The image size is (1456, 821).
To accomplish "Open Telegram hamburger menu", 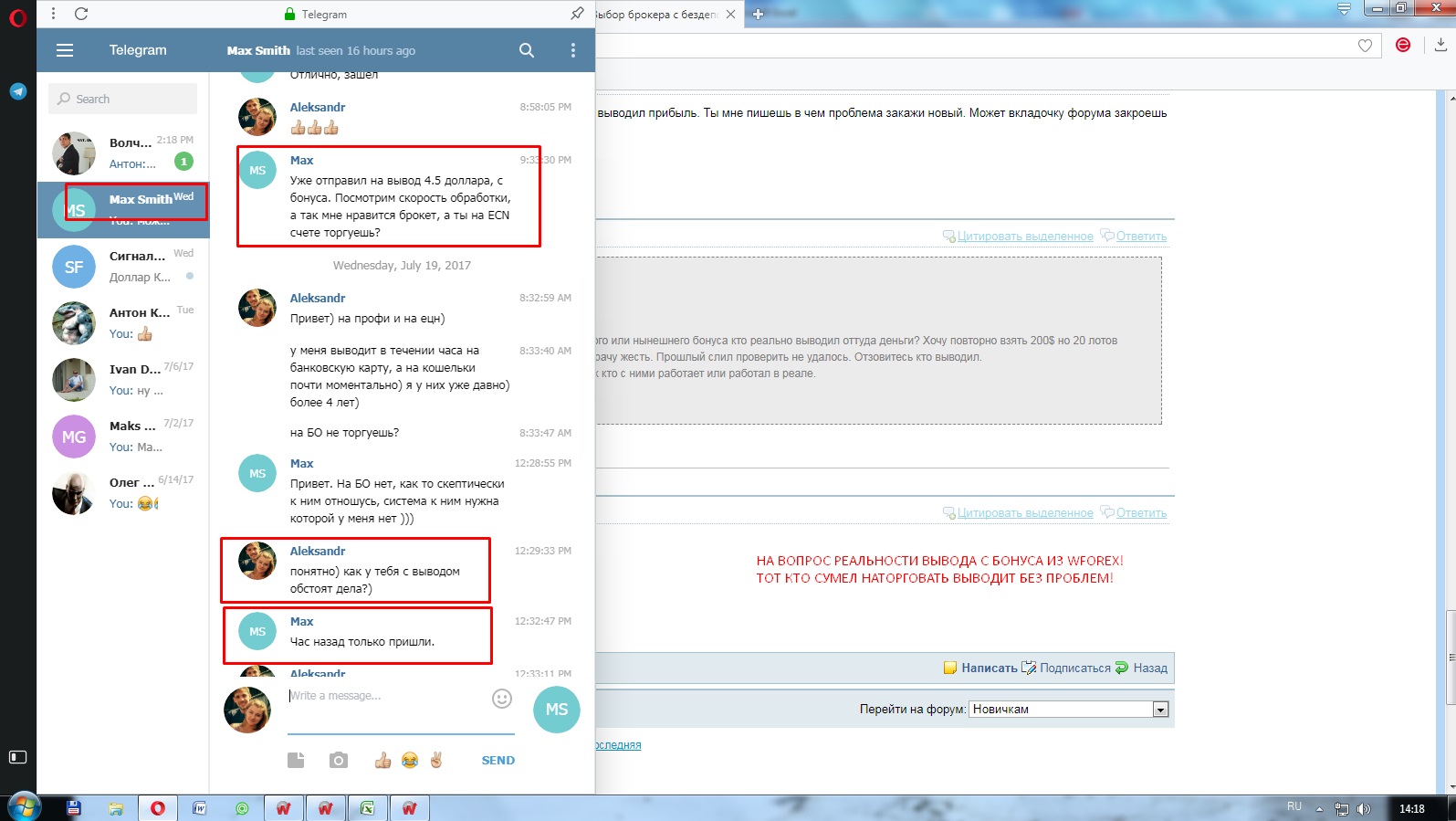I will coord(65,50).
